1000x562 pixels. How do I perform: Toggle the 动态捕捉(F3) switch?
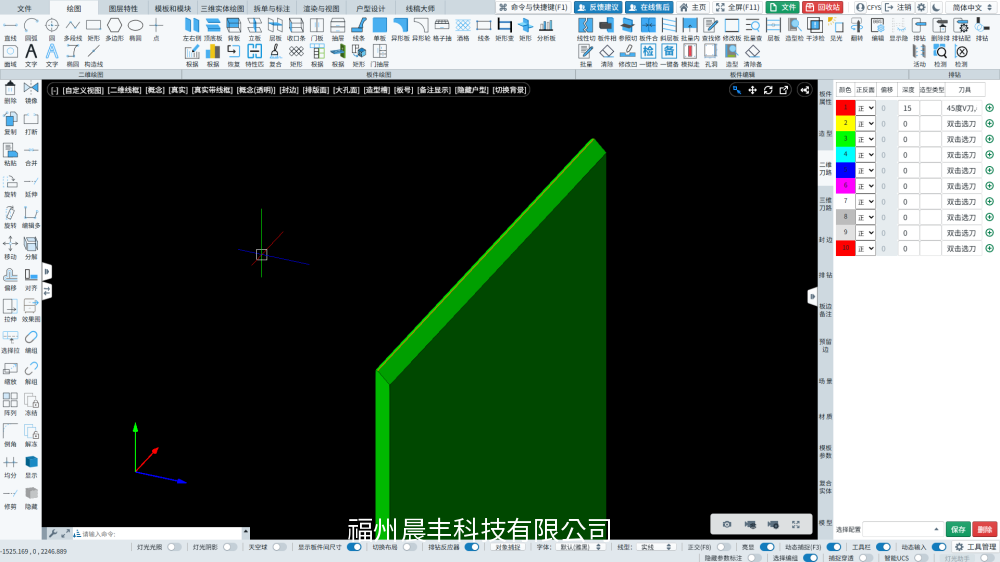point(834,547)
